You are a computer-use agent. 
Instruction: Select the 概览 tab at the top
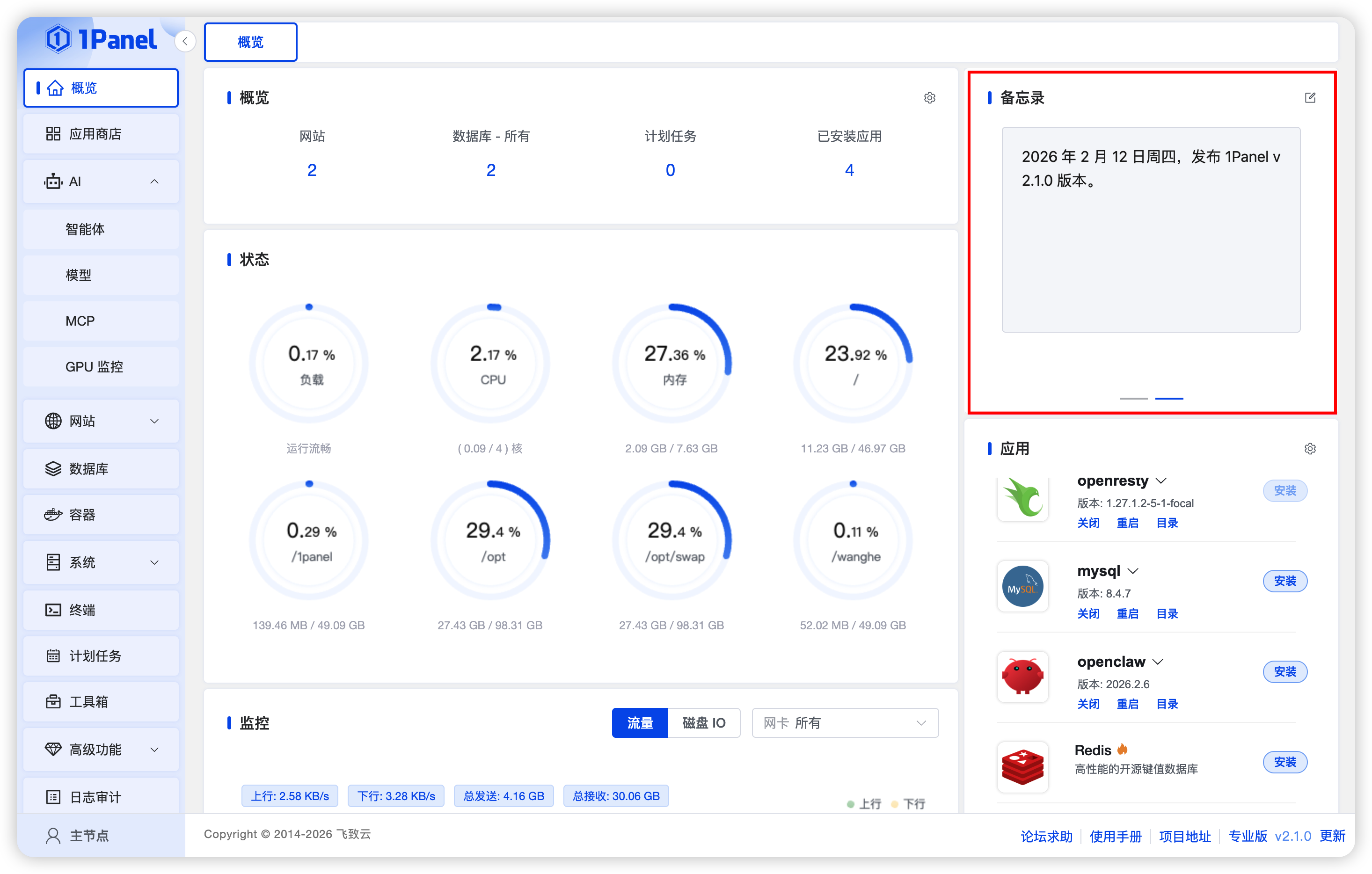tap(250, 42)
